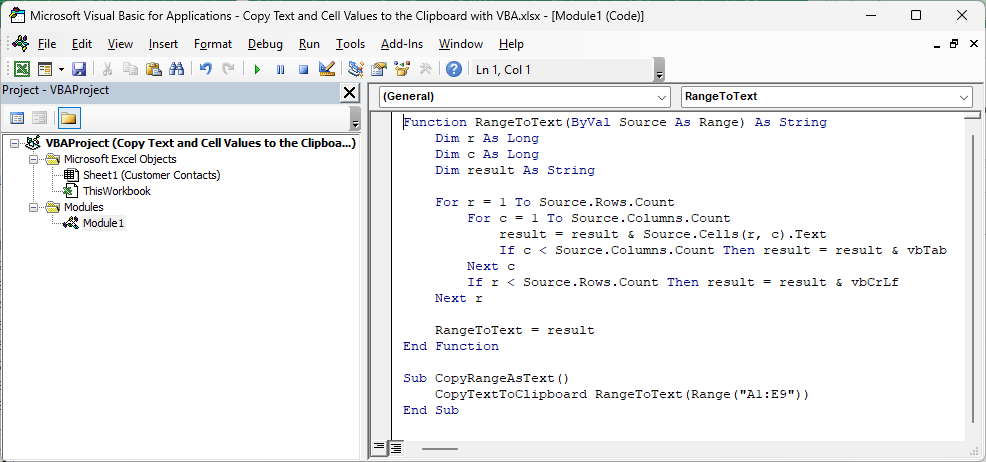
Task: Run the macro with green play icon
Action: [257, 69]
